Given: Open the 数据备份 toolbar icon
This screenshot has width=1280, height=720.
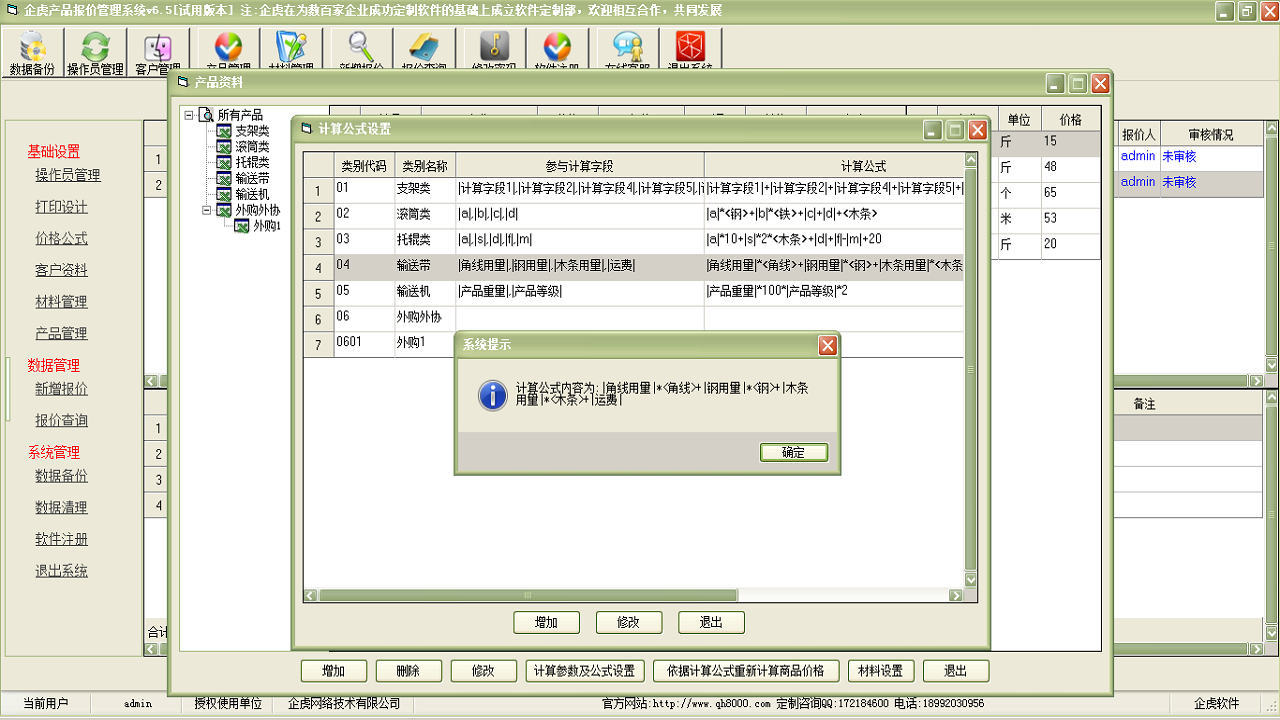Looking at the screenshot, I should click(x=31, y=48).
